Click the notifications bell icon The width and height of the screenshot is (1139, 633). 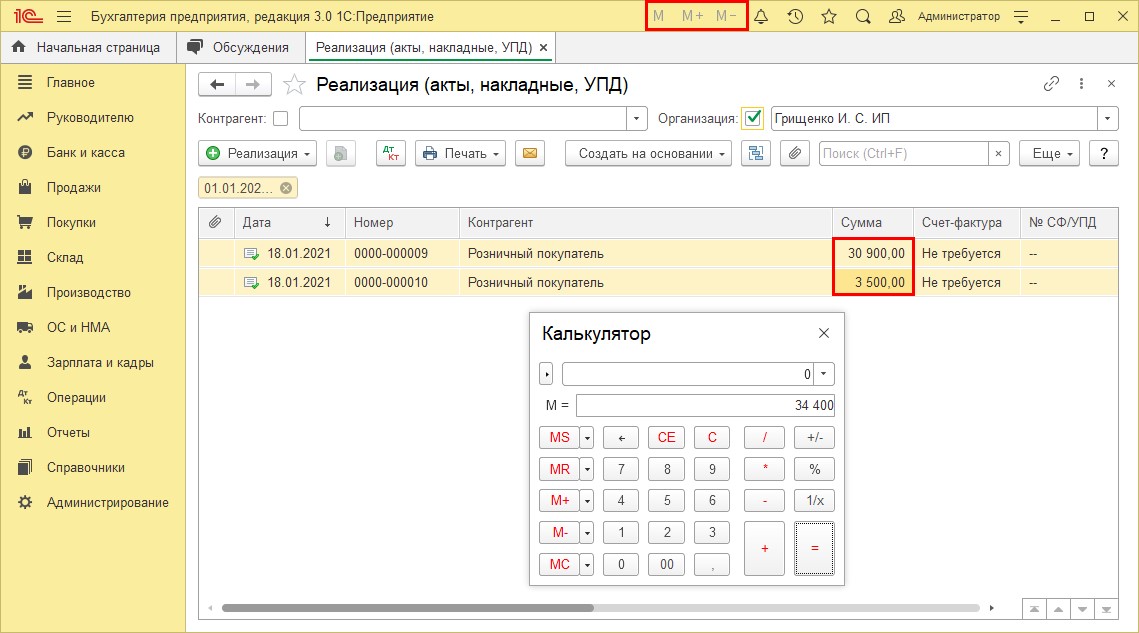(761, 17)
